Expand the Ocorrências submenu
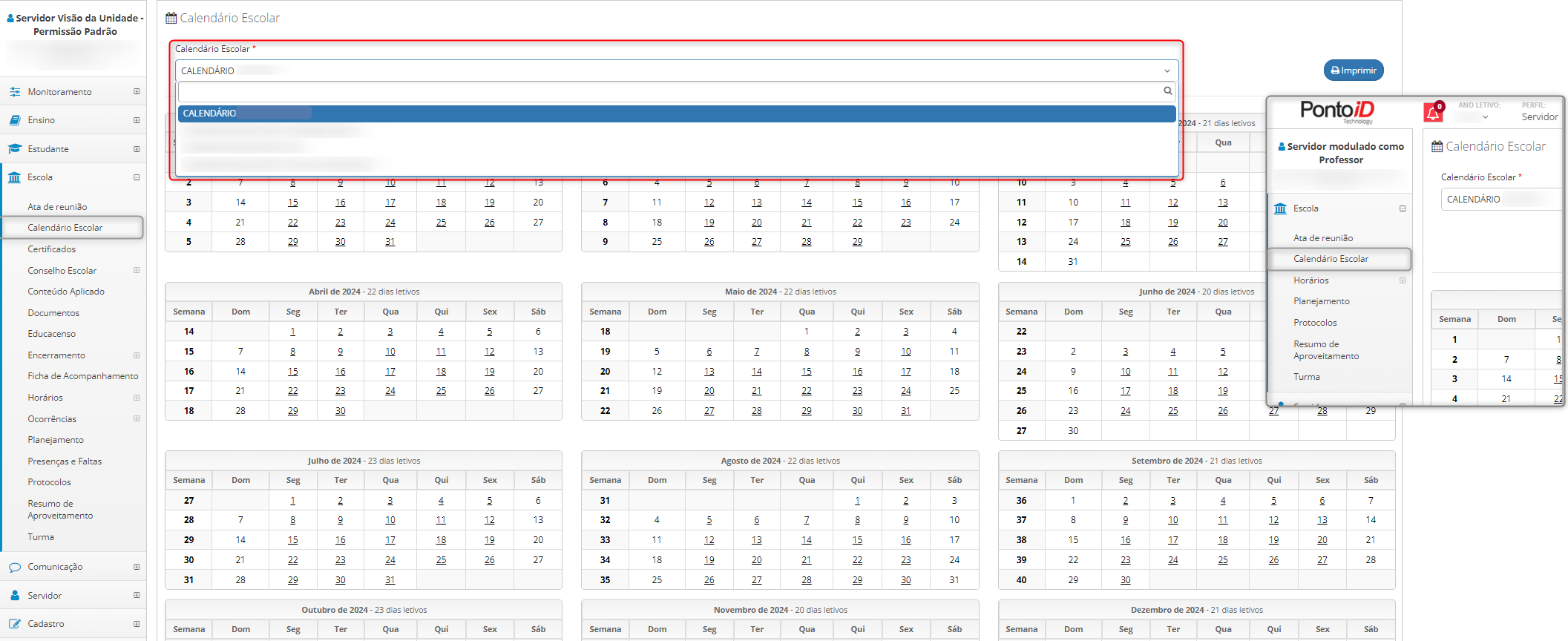 137,418
